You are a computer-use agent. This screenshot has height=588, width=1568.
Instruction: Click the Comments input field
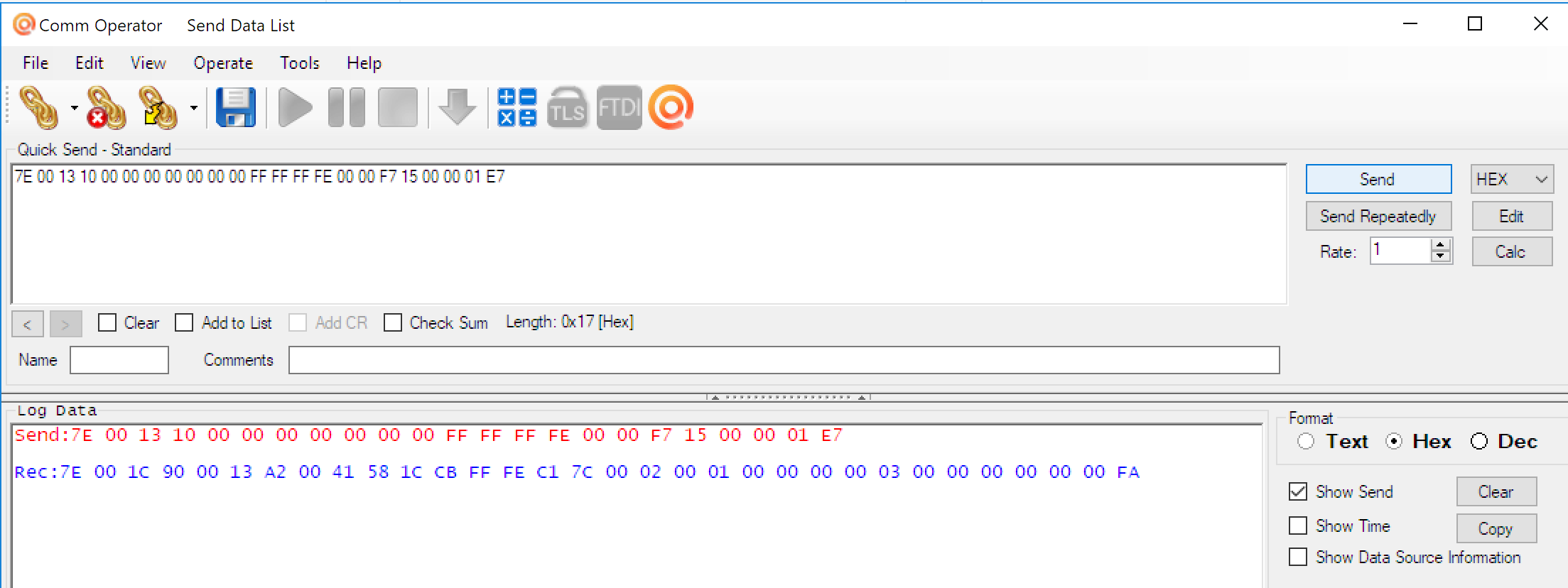pos(784,359)
